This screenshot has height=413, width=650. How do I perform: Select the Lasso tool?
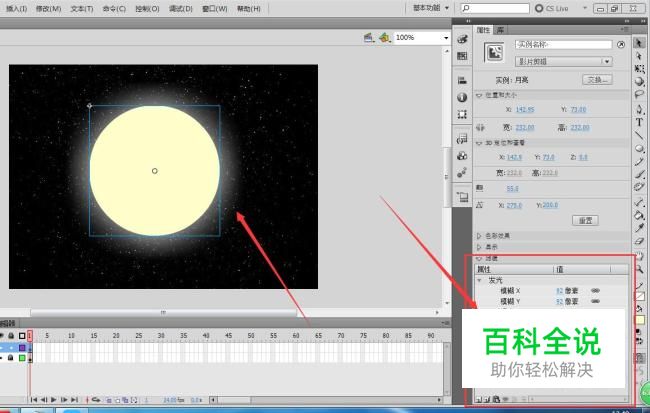tap(639, 95)
